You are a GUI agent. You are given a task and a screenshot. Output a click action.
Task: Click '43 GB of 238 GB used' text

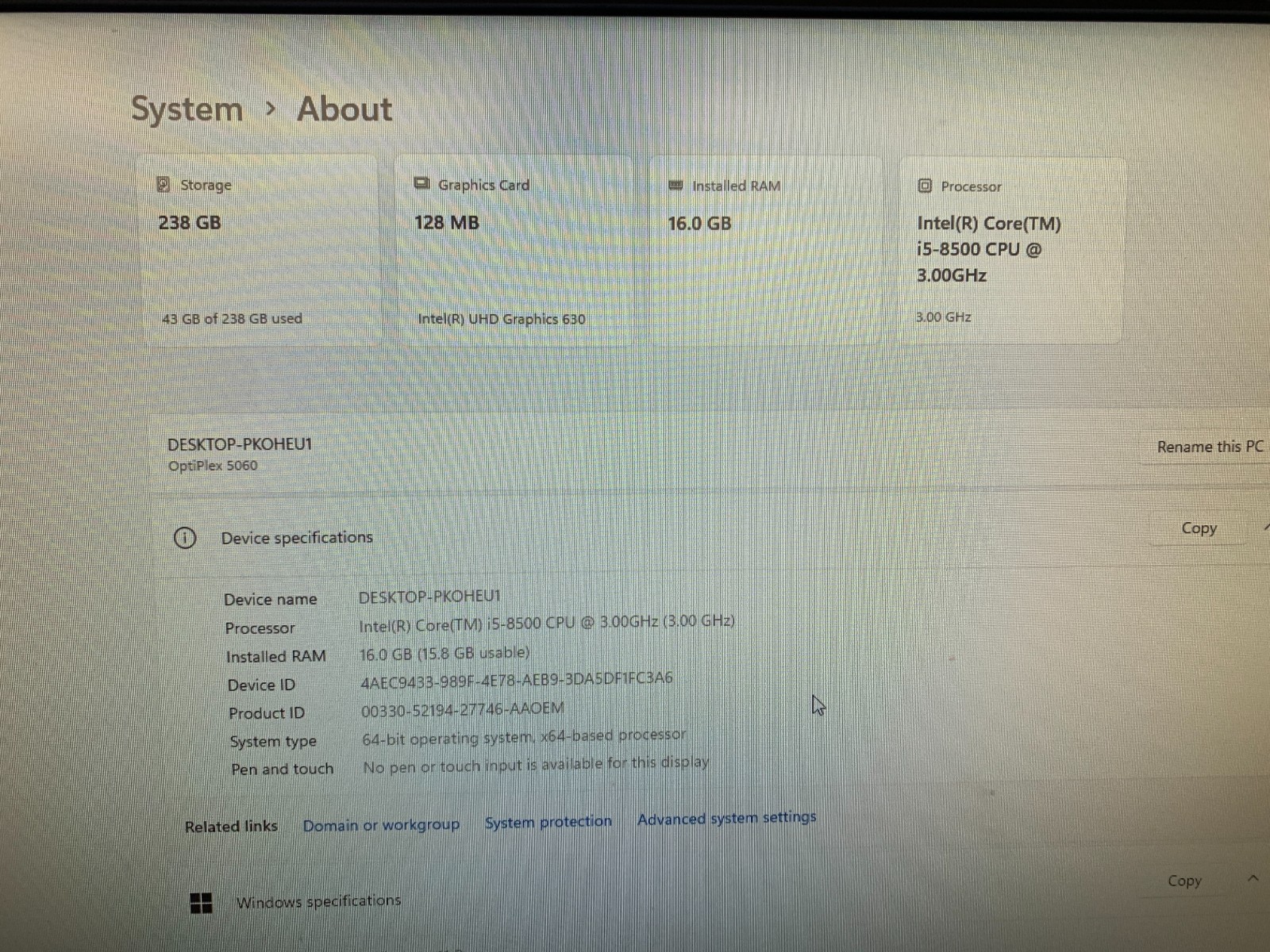coord(232,319)
